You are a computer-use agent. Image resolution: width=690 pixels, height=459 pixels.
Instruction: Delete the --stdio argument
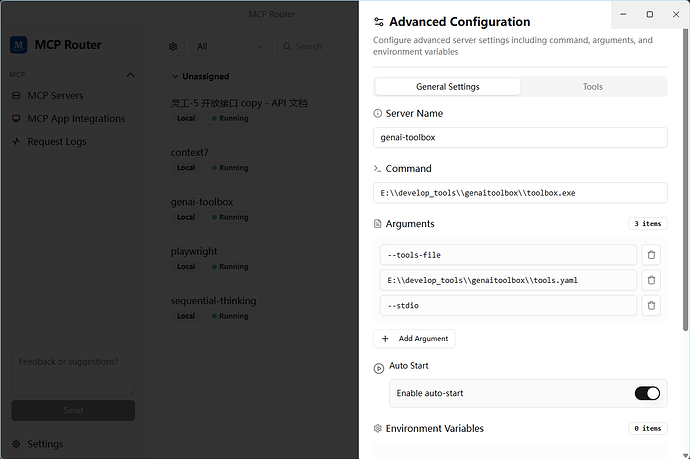pyautogui.click(x=651, y=305)
